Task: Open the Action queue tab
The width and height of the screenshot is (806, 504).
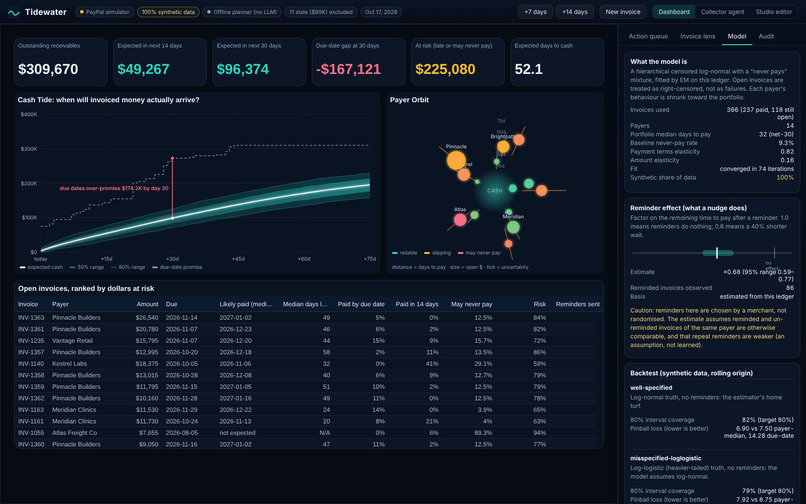Action: click(x=648, y=37)
